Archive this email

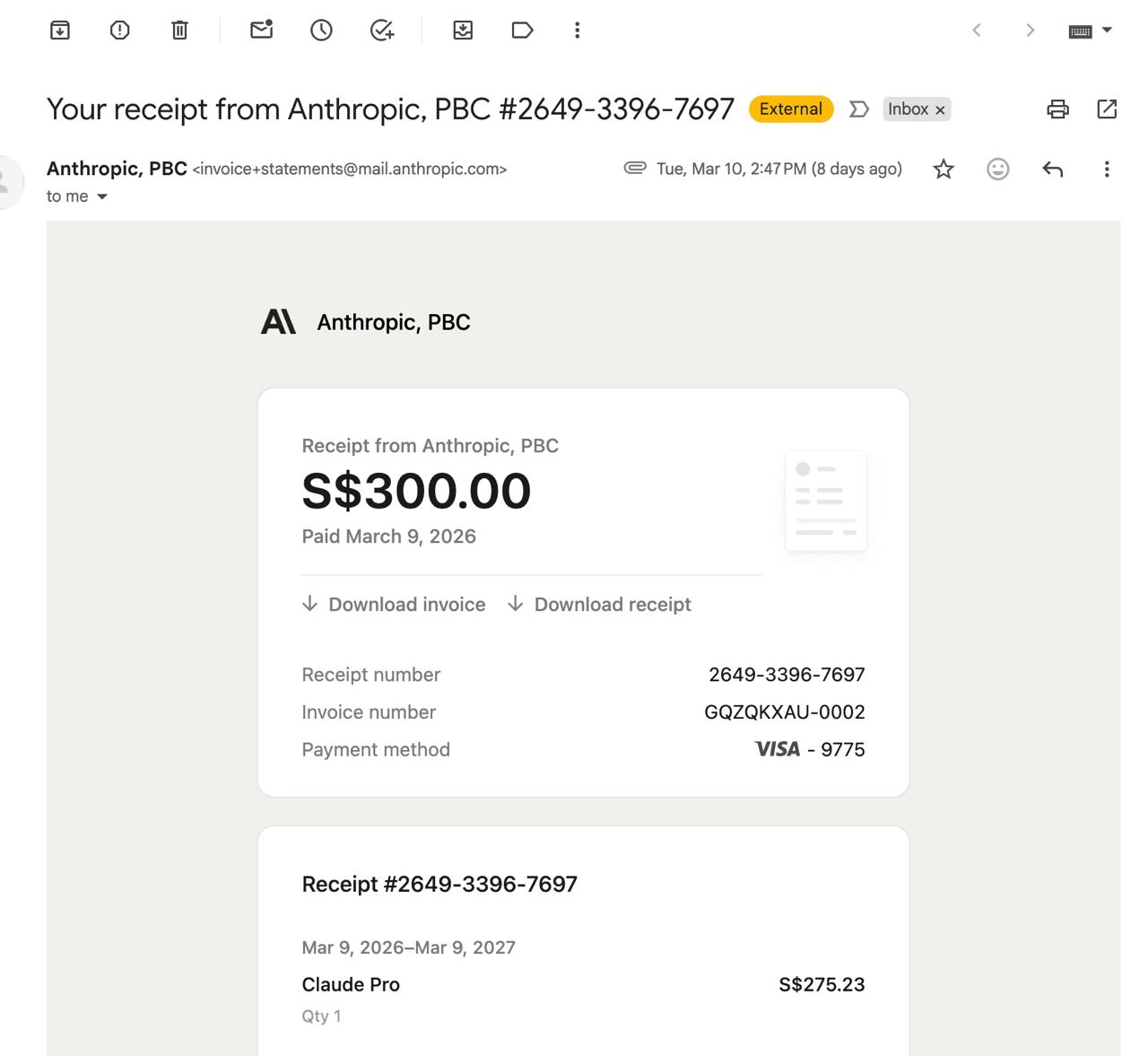(60, 31)
